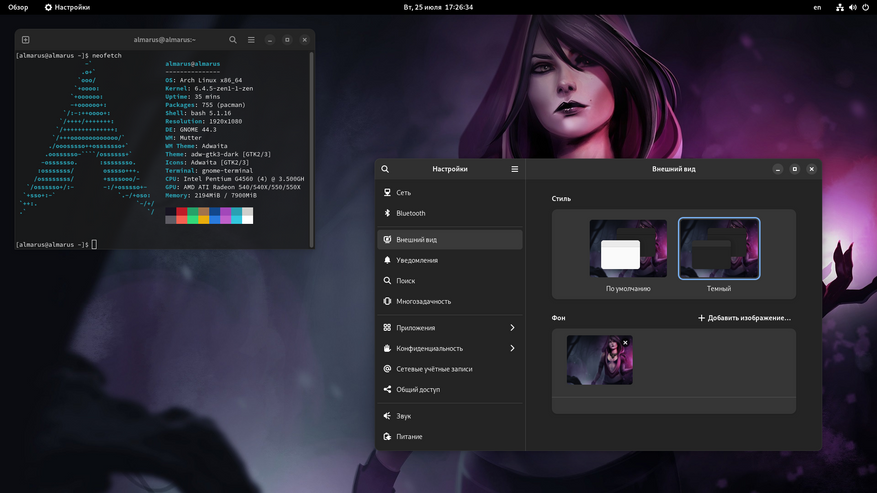
Task: Click the Общий доступ share icon
Action: click(x=387, y=389)
